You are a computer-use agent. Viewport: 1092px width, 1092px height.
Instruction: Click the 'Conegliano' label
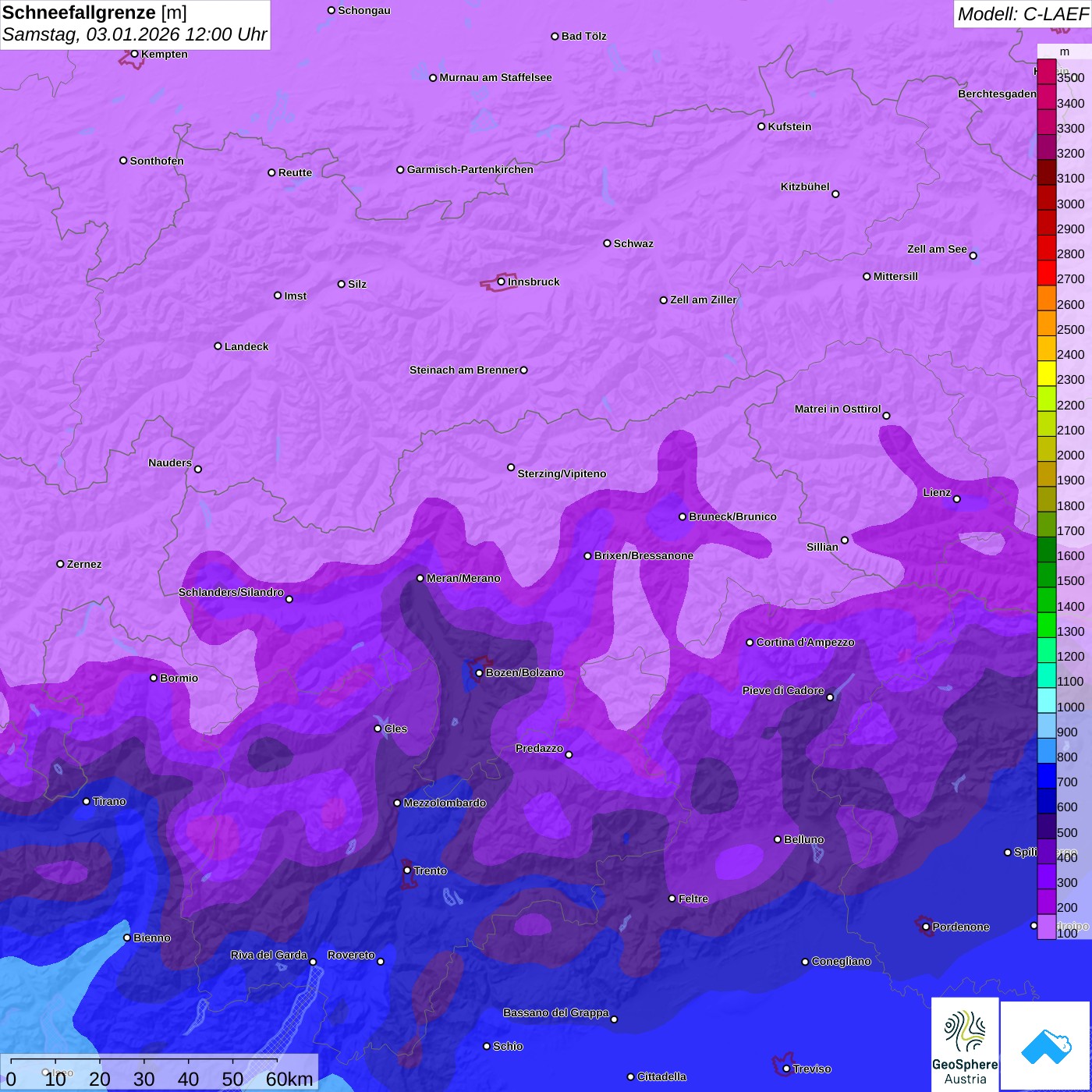click(841, 961)
